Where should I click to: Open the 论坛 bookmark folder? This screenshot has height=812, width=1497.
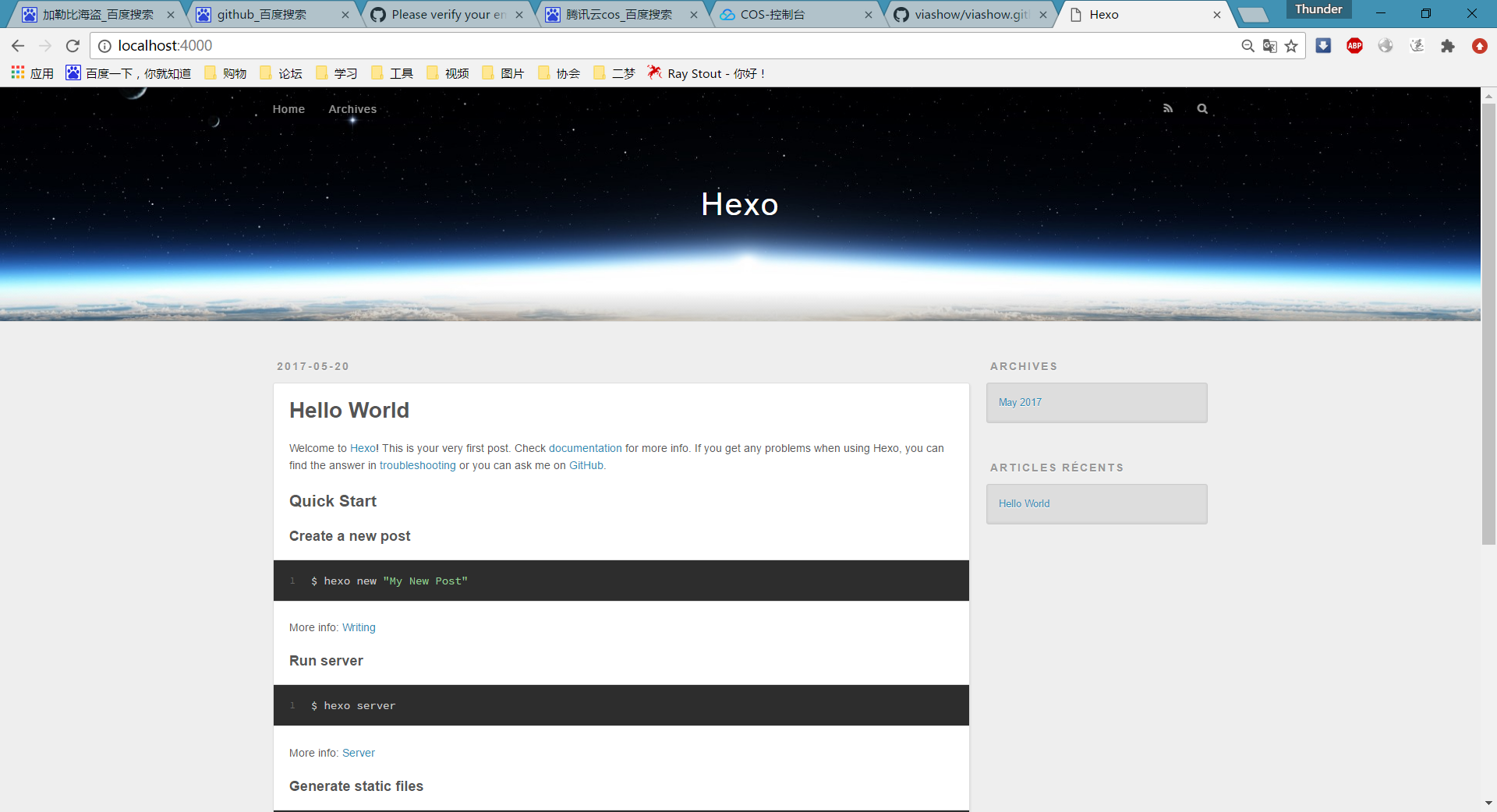(281, 73)
